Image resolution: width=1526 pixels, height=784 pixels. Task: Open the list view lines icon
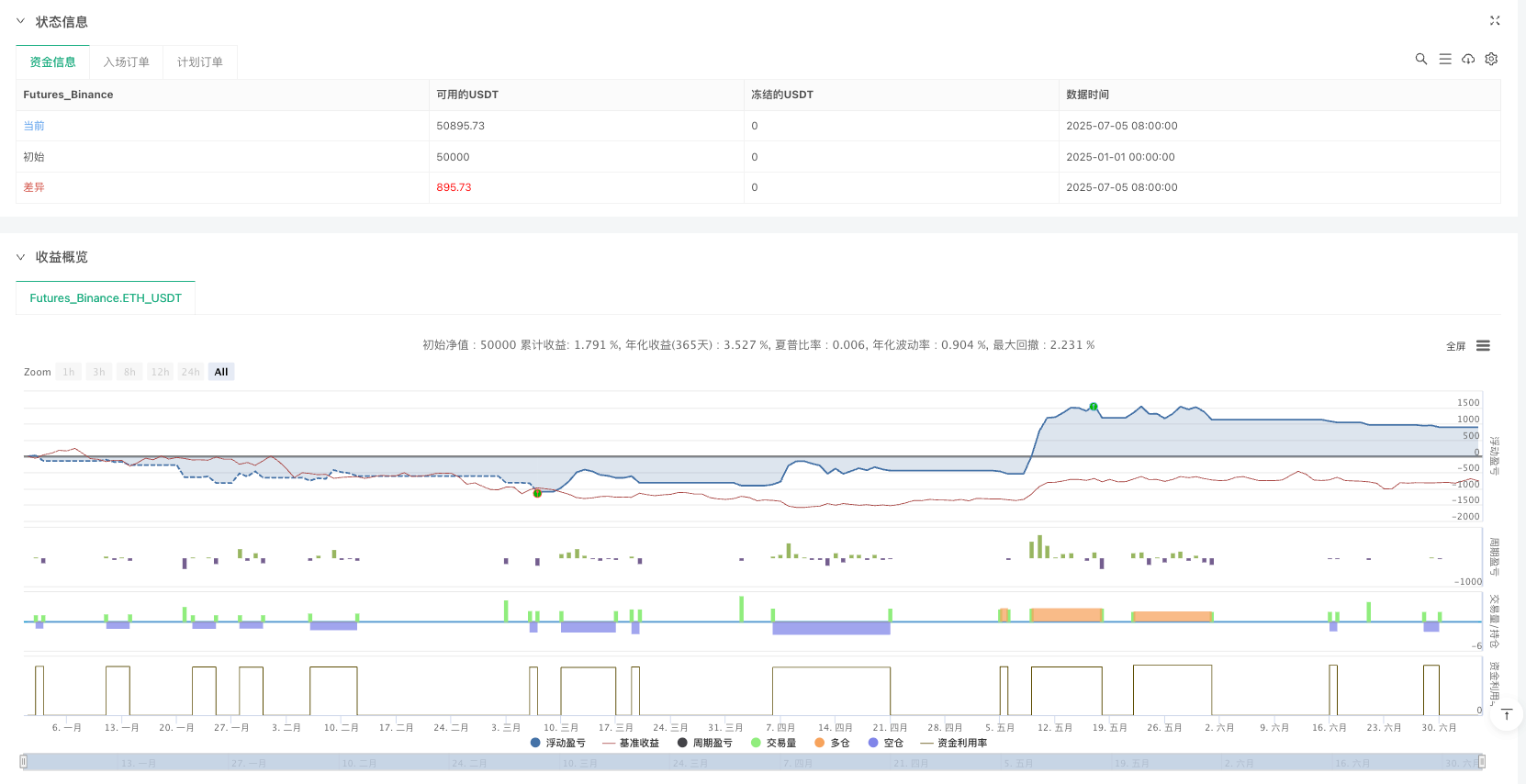point(1444,59)
